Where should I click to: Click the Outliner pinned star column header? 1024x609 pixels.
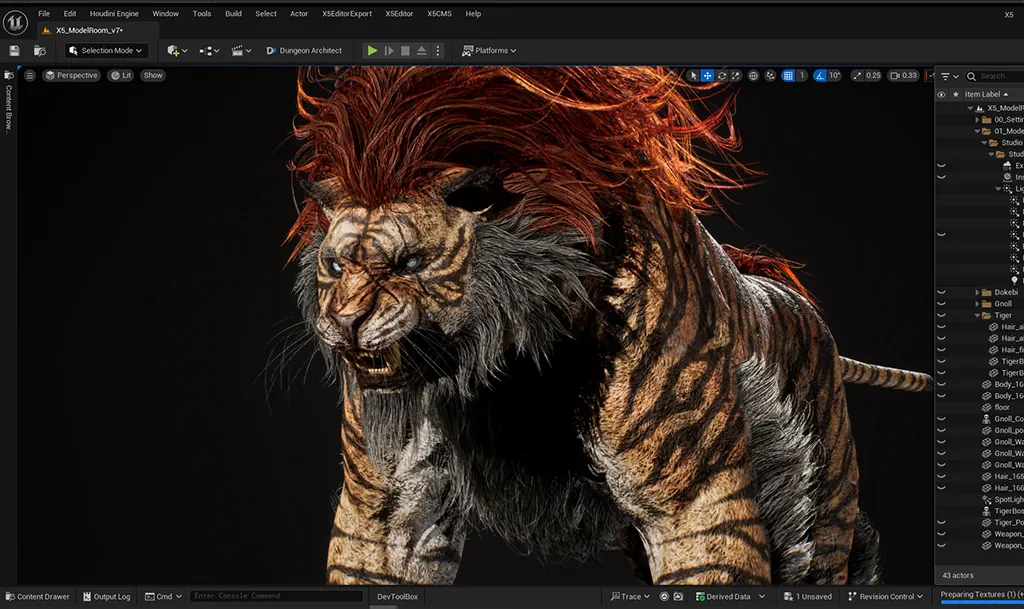click(x=955, y=95)
